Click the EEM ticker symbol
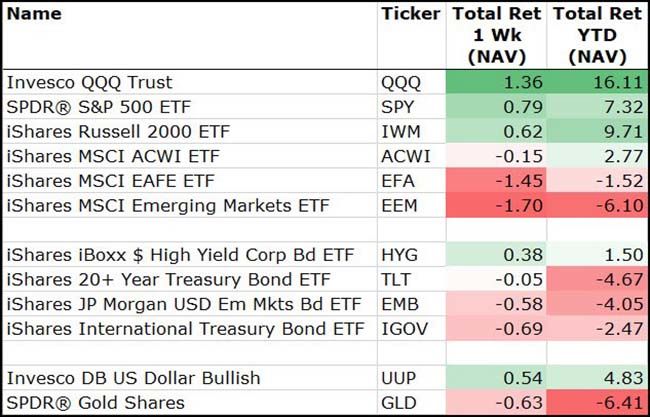The image size is (650, 417). click(x=400, y=205)
